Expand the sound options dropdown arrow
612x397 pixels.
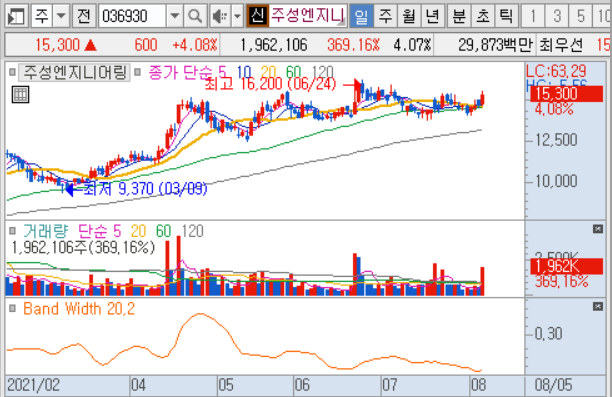[237, 16]
